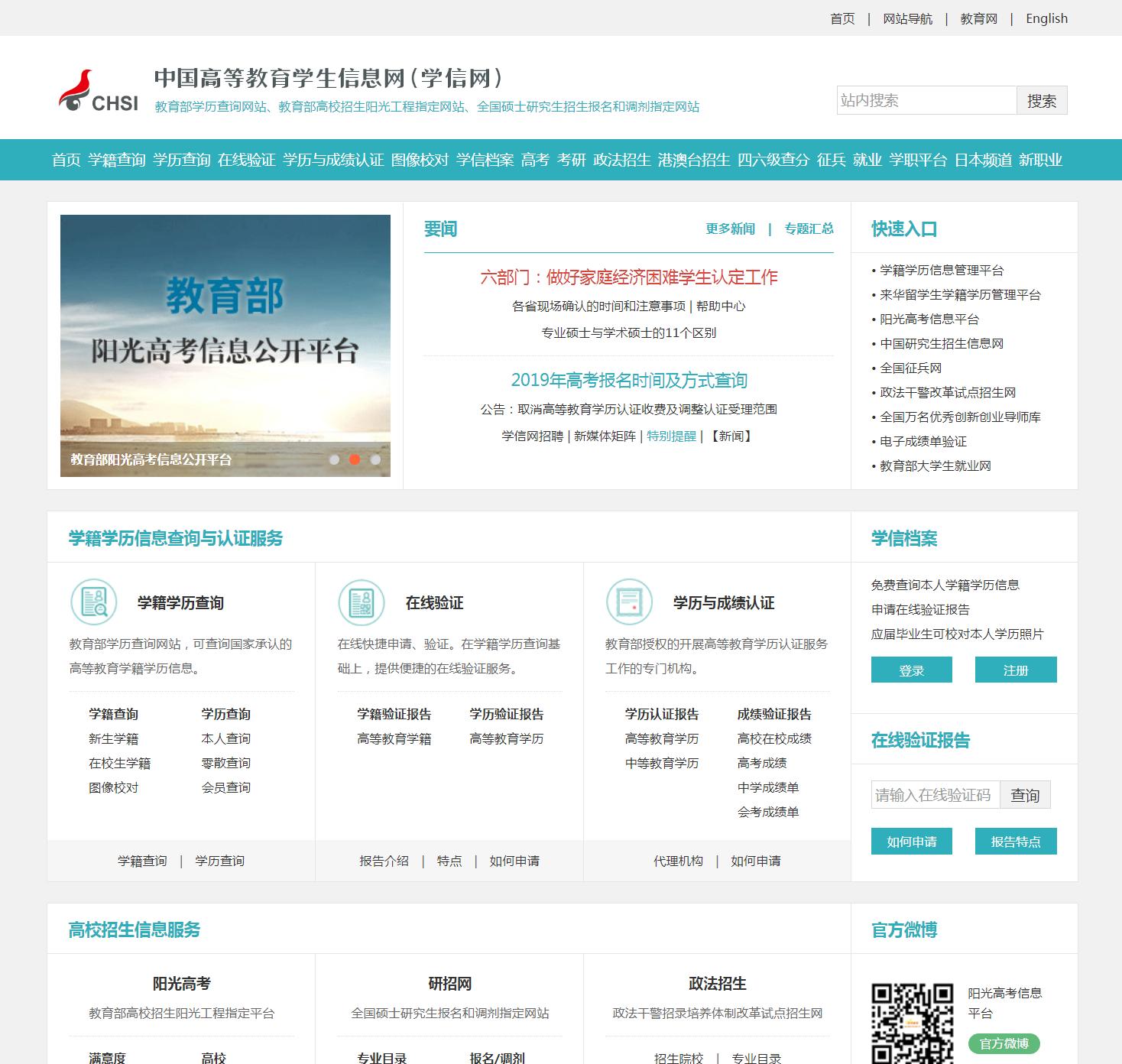
Task: Click the 学籍学历查询 document icon
Action: 93,602
